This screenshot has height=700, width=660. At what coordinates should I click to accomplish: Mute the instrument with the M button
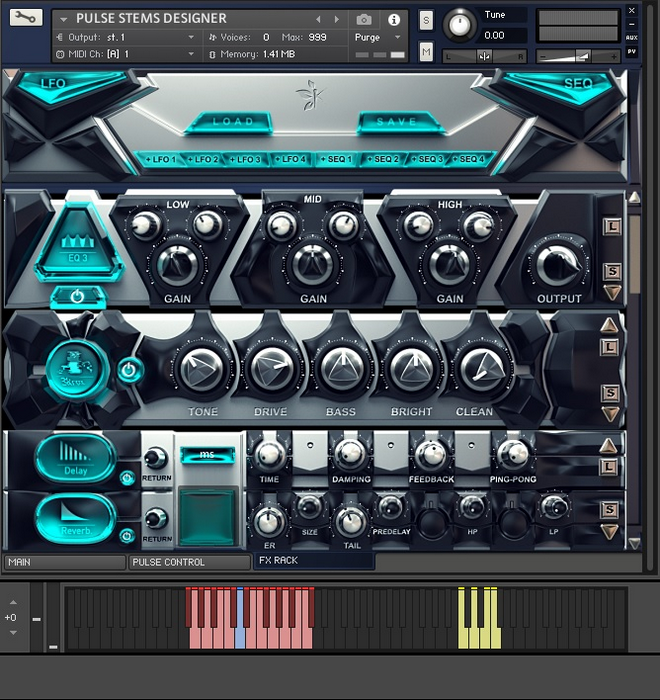point(426,51)
